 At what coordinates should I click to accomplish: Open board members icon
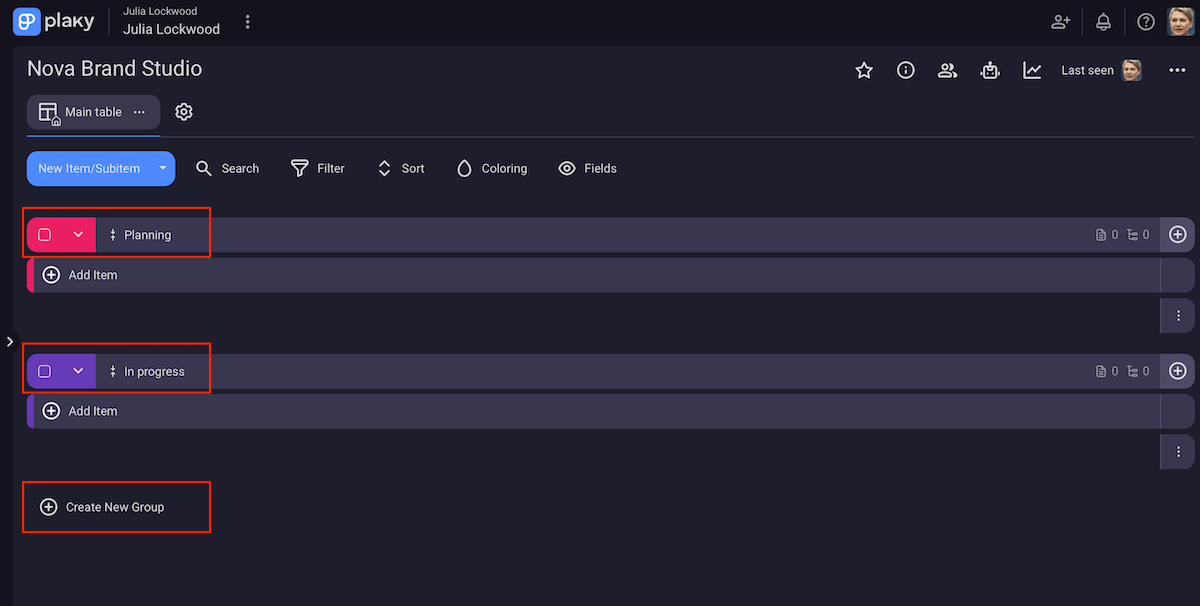coord(947,70)
